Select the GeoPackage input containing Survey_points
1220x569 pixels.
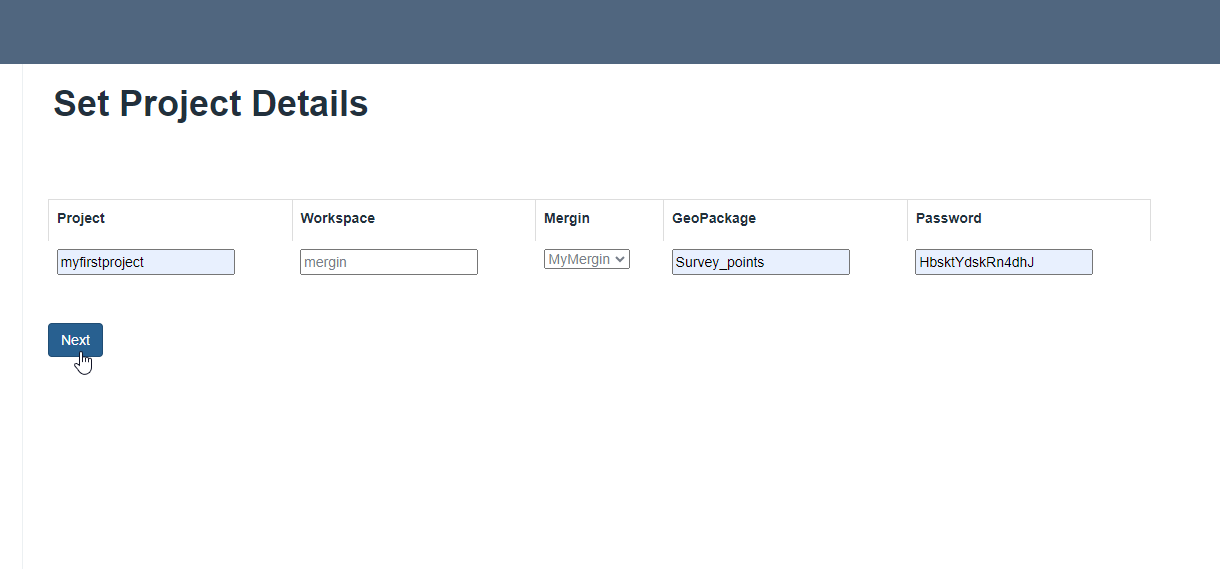(x=760, y=262)
